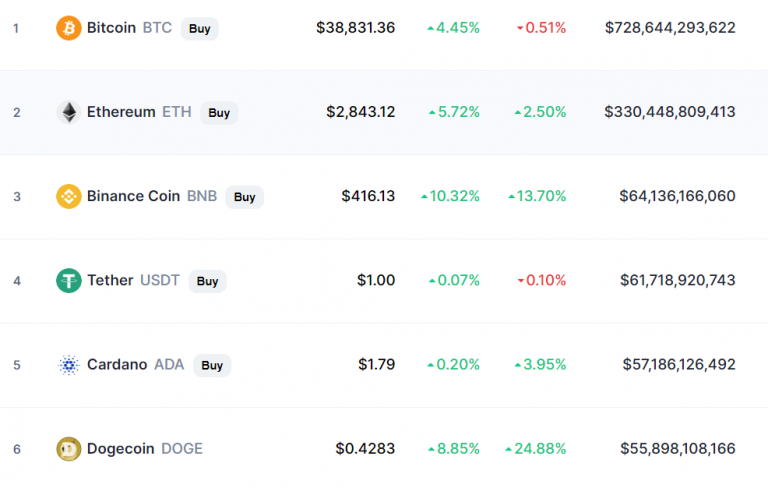The image size is (768, 488).
Task: Click the Dogecoin Shiba logo icon
Action: (x=69, y=449)
